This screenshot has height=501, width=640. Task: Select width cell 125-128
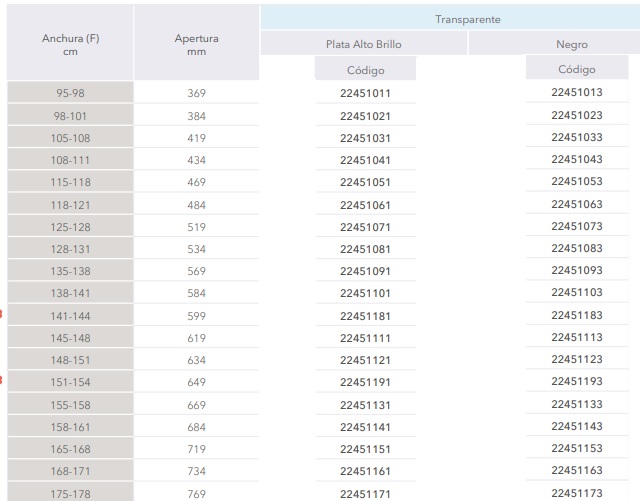(x=70, y=226)
